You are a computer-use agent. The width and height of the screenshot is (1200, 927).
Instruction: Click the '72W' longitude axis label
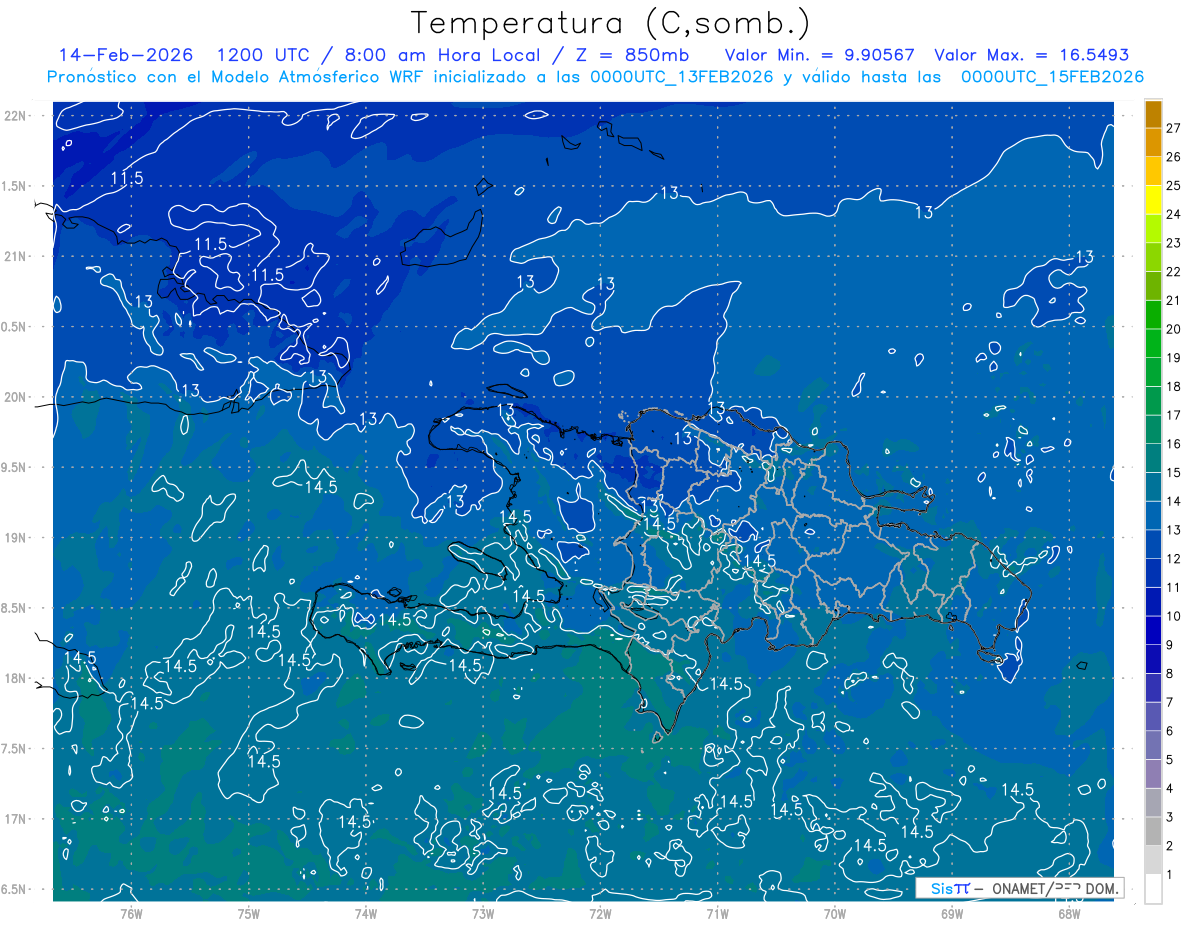point(600,913)
